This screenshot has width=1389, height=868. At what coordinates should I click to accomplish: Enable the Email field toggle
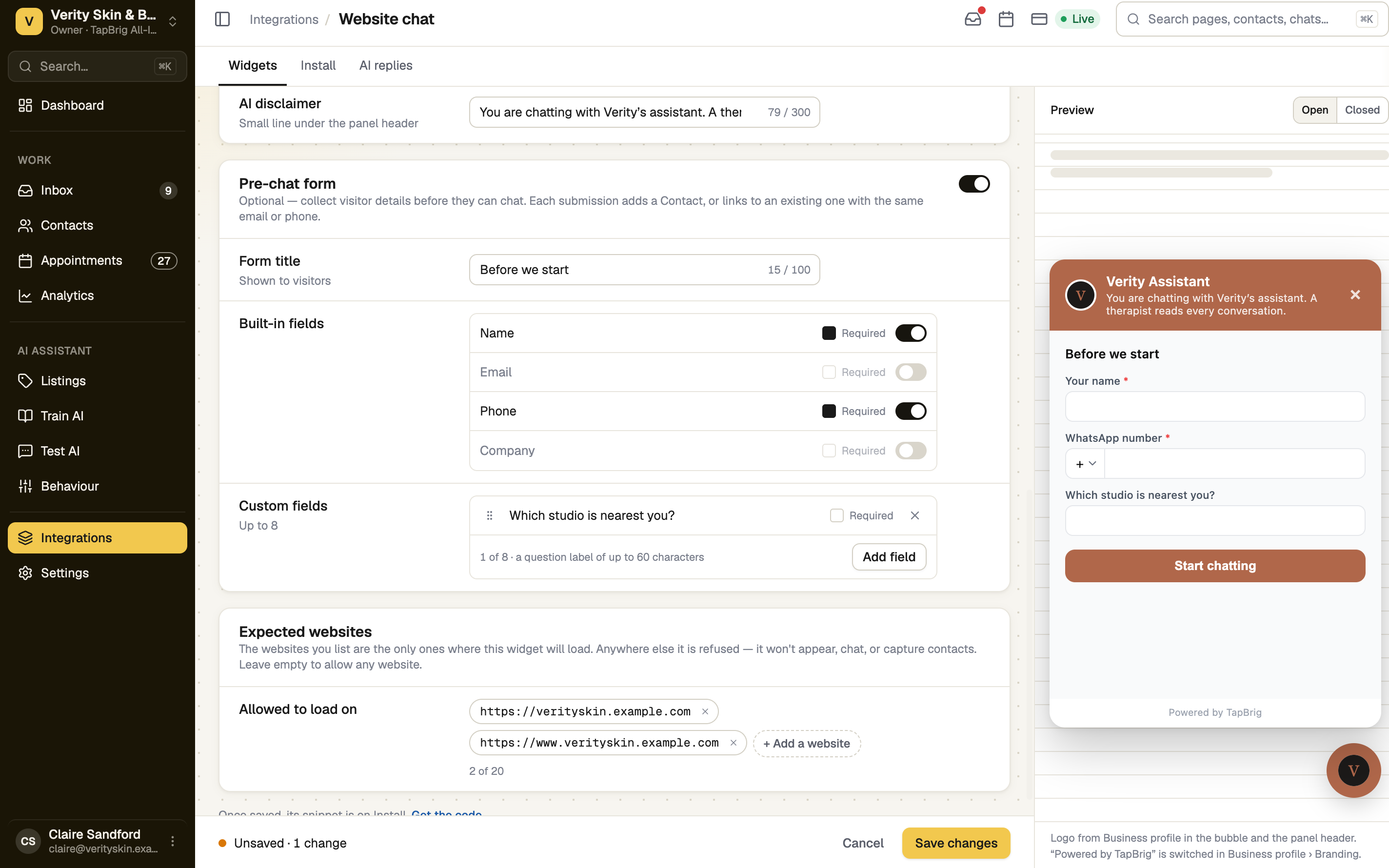coord(910,372)
